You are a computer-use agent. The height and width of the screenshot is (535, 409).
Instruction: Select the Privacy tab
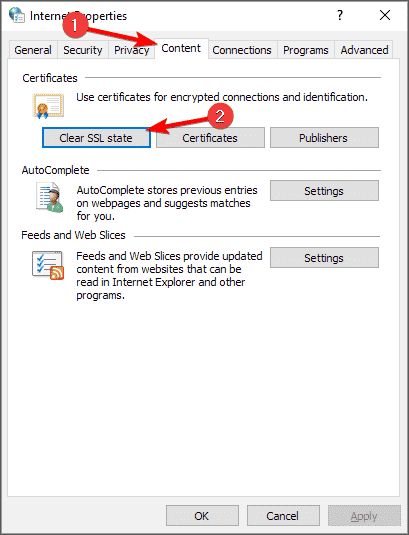(131, 50)
